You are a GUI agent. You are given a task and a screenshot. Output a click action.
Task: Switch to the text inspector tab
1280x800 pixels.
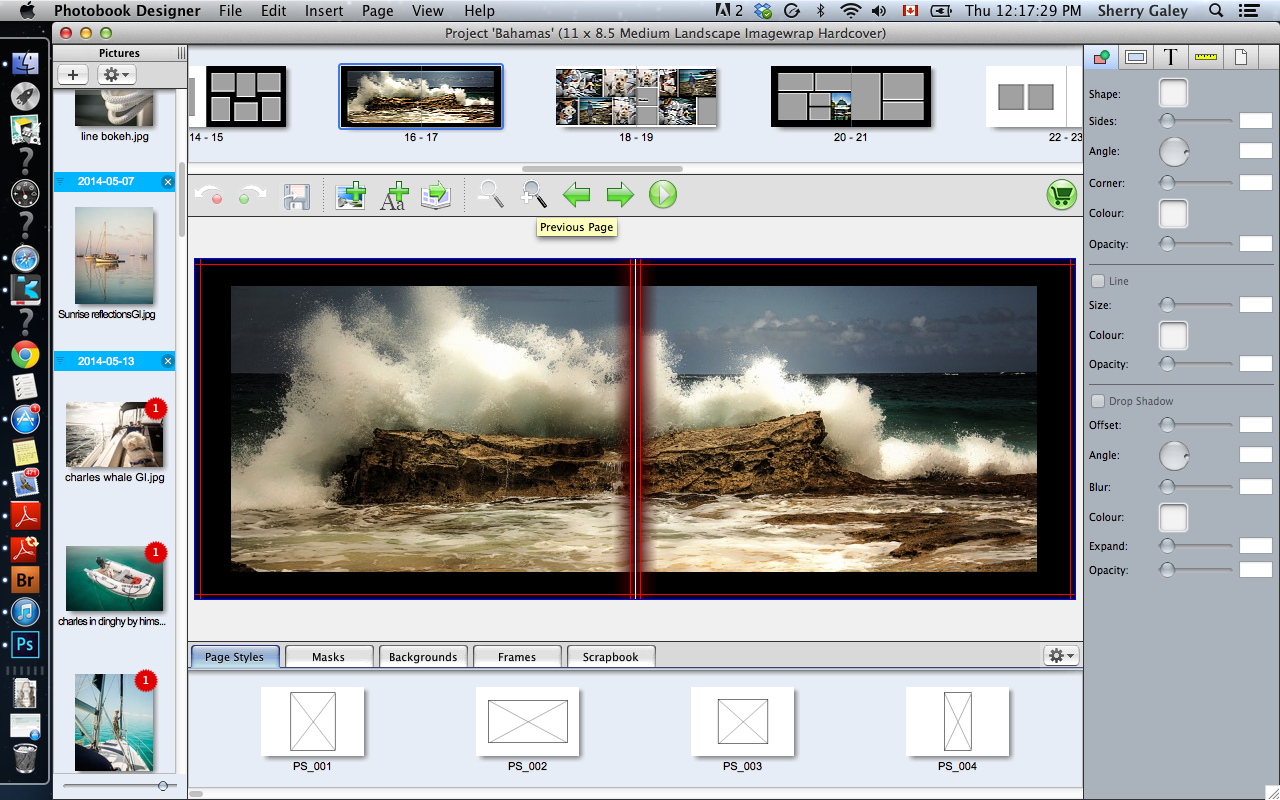click(1170, 57)
